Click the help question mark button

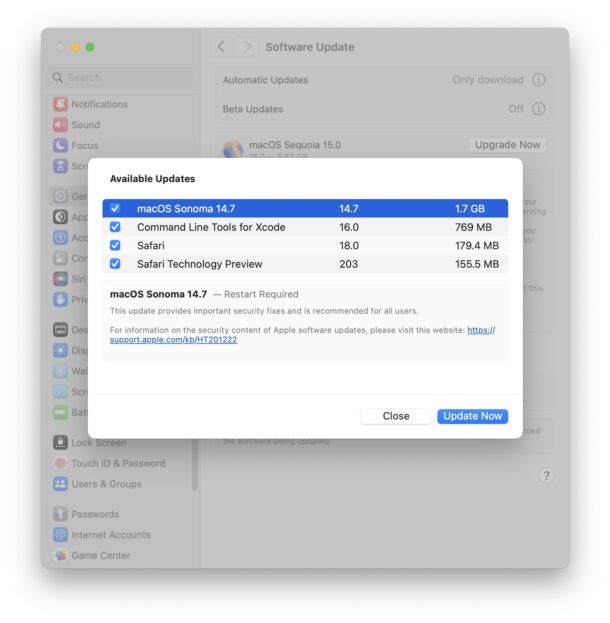pos(546,476)
